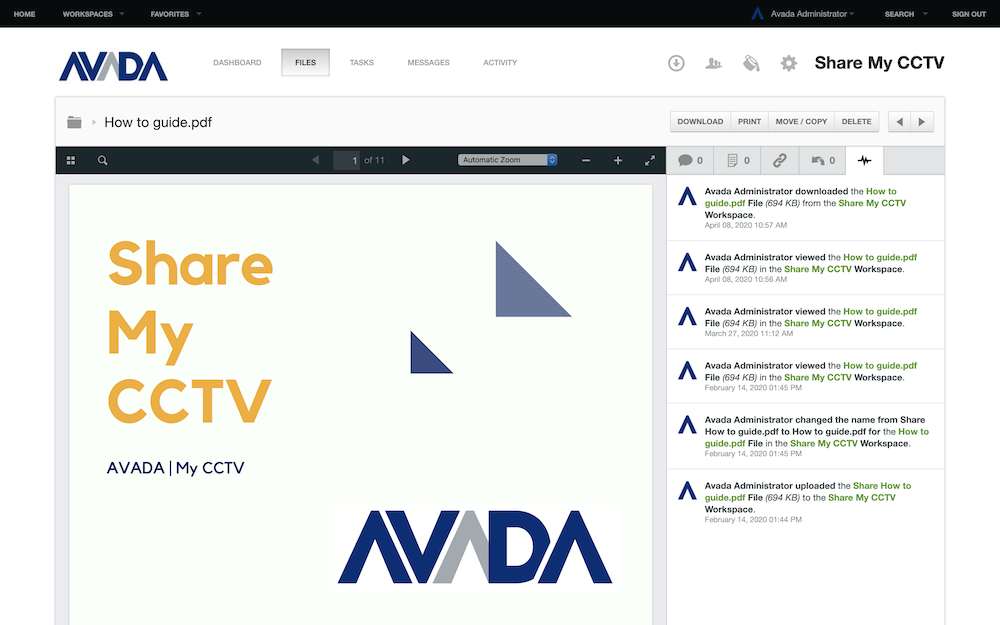Enter fullscreen mode for the PDF viewer
The image size is (1000, 625).
coord(650,160)
